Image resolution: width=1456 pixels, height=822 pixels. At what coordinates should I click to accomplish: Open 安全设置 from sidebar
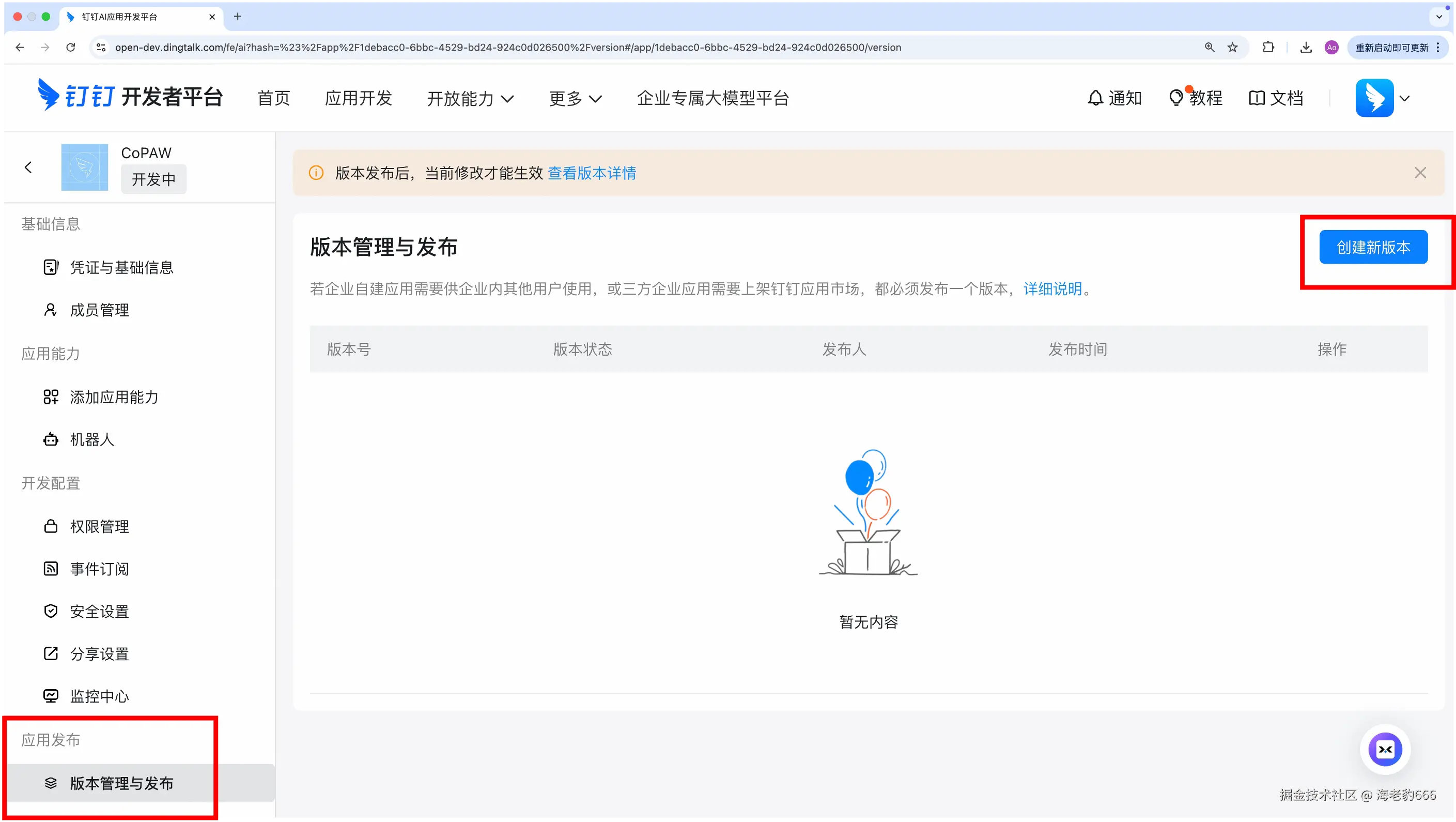[x=99, y=612]
